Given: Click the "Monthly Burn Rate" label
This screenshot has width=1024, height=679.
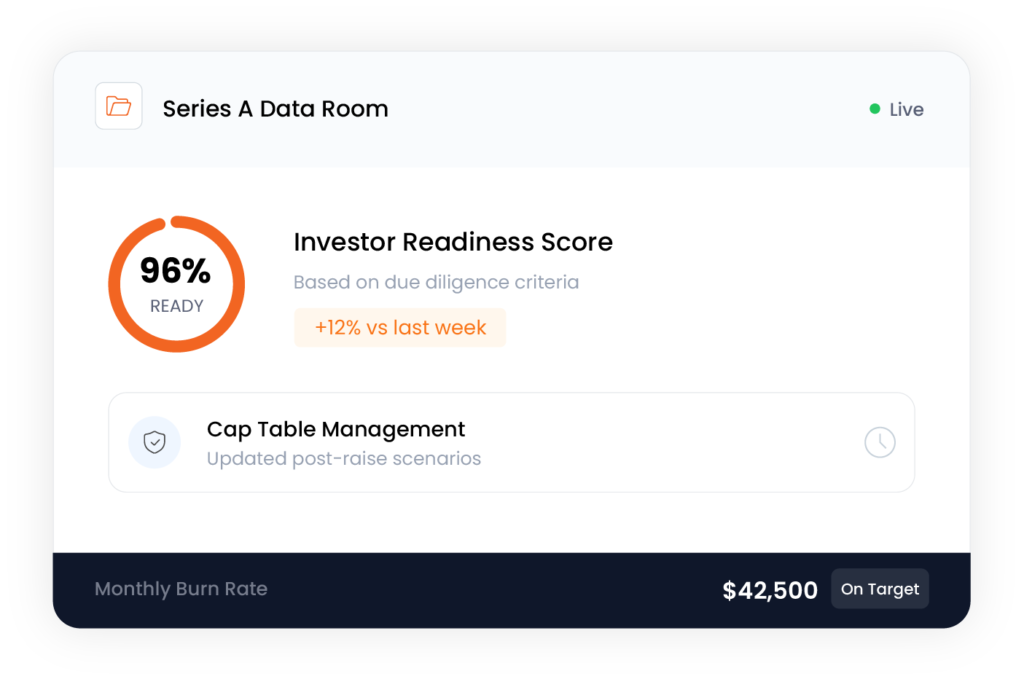Looking at the screenshot, I should 181,589.
